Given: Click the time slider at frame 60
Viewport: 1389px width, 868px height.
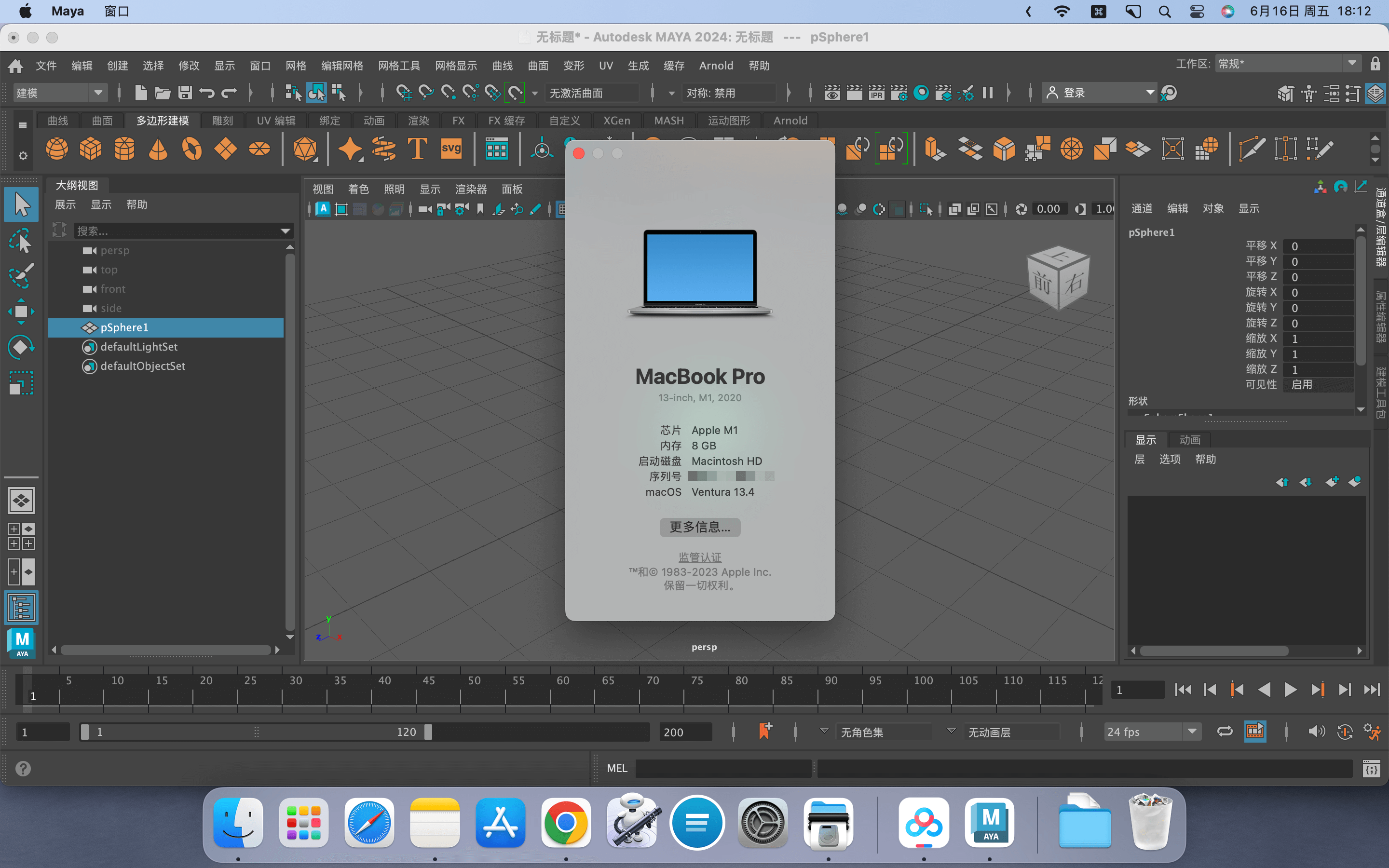Looking at the screenshot, I should pyautogui.click(x=551, y=689).
